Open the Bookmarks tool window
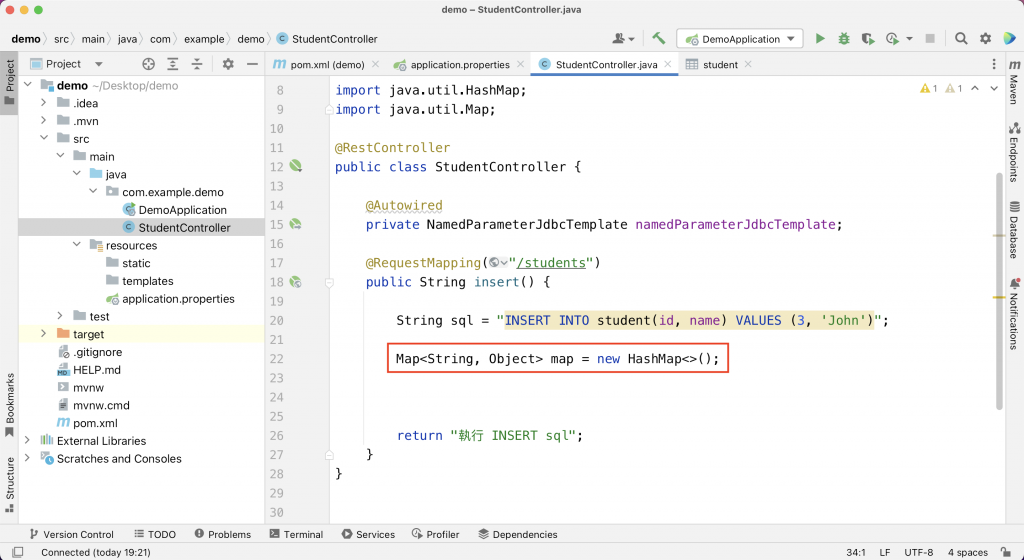 [9, 405]
